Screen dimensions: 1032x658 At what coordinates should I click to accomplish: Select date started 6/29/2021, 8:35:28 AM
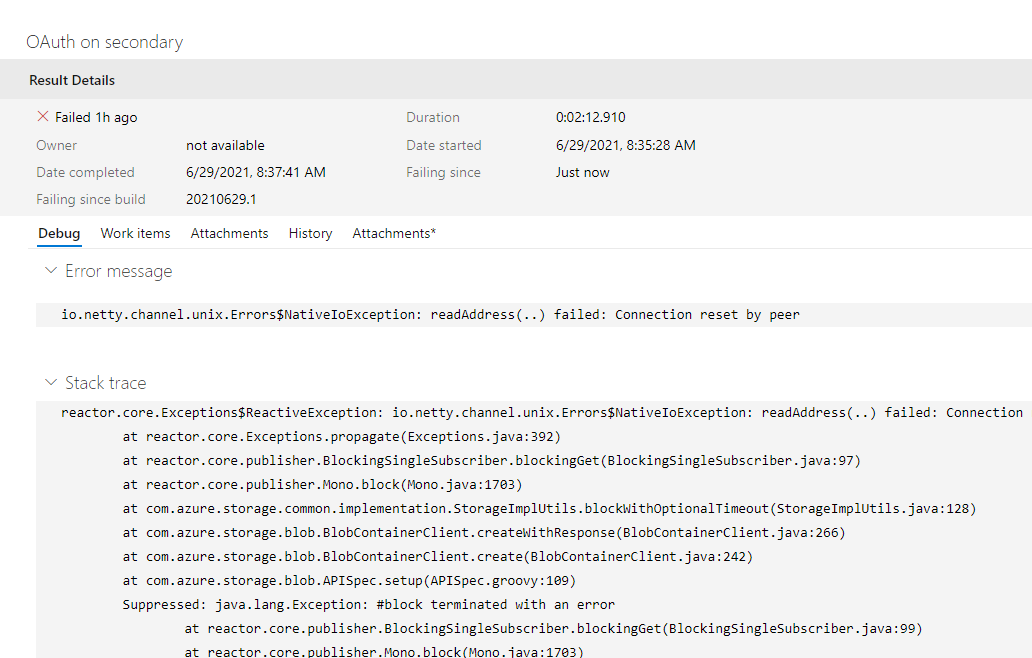625,145
